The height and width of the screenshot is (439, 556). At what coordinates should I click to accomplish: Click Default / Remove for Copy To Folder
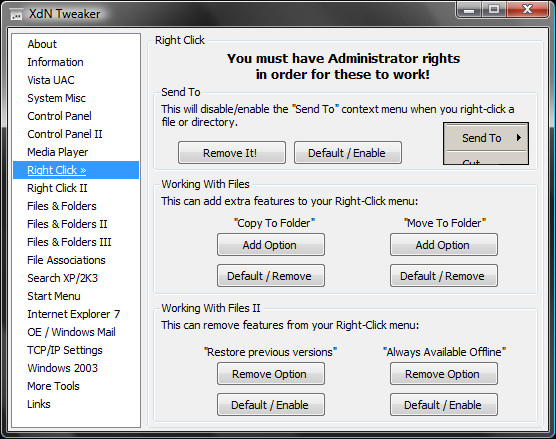(x=271, y=276)
